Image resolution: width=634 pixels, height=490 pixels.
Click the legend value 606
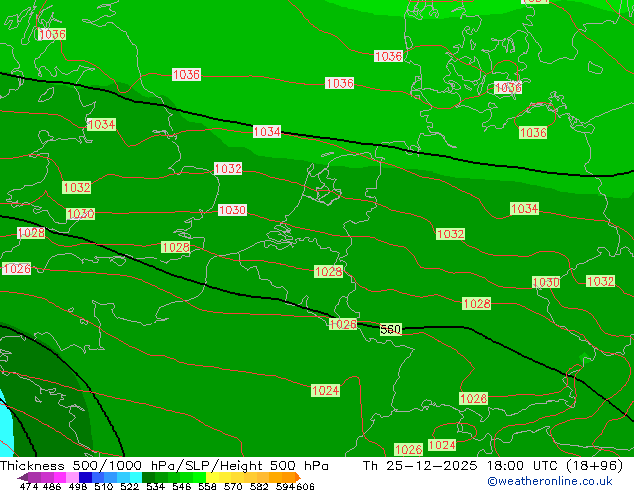tap(304, 486)
